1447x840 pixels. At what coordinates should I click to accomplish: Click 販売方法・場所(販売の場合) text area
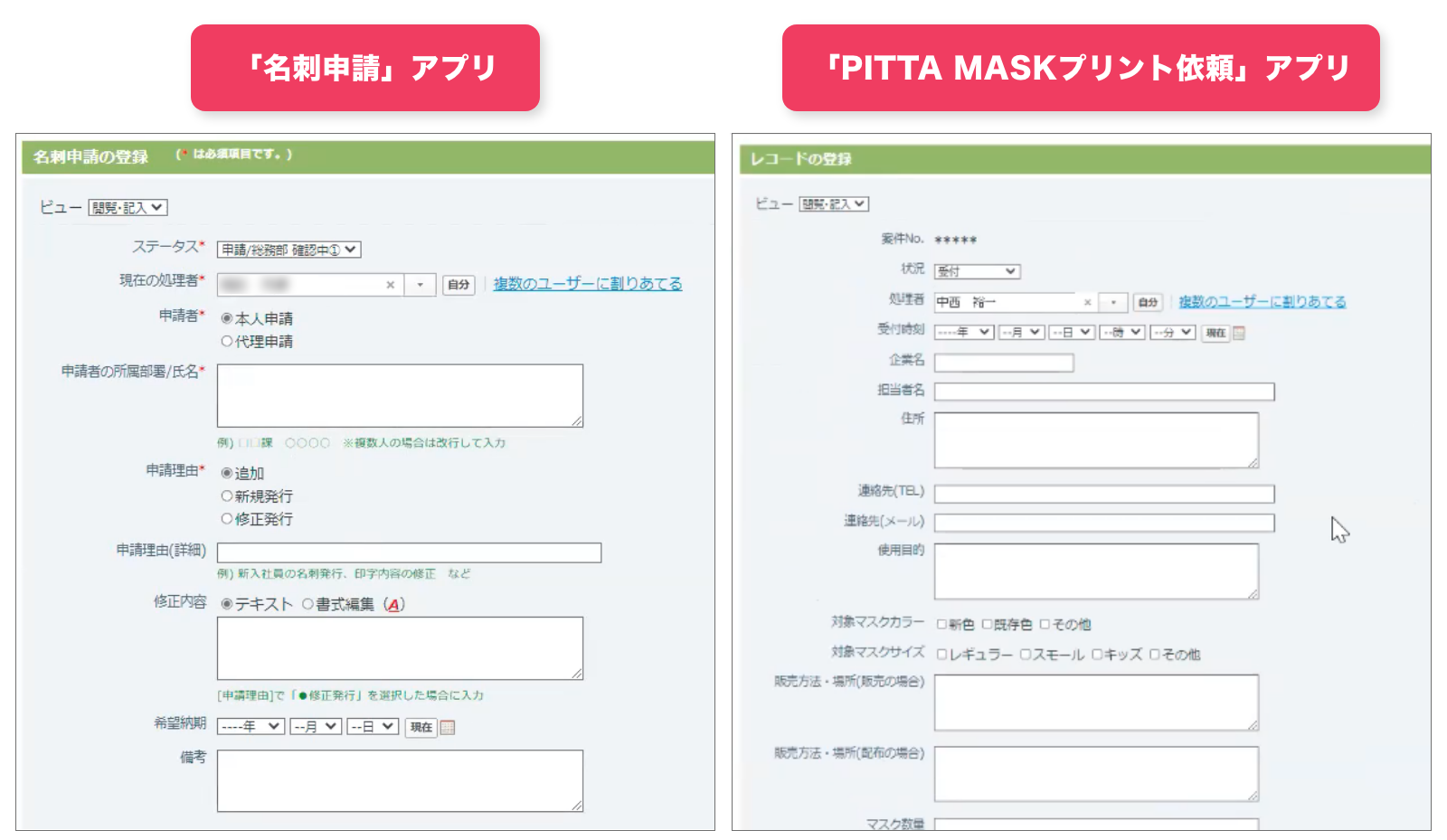coord(1096,703)
